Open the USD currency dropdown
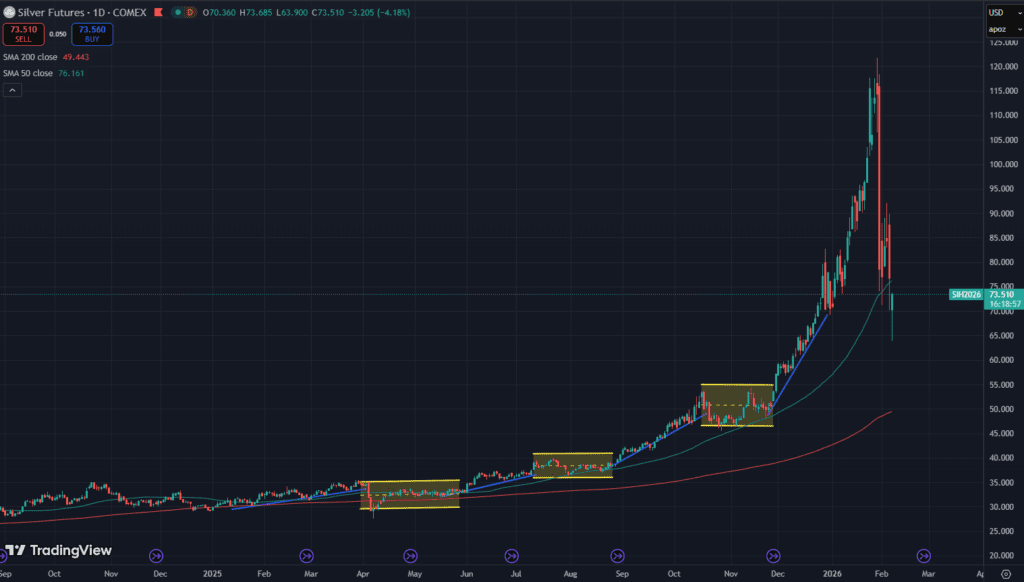Viewport: 1024px width, 582px height. [x=999, y=12]
